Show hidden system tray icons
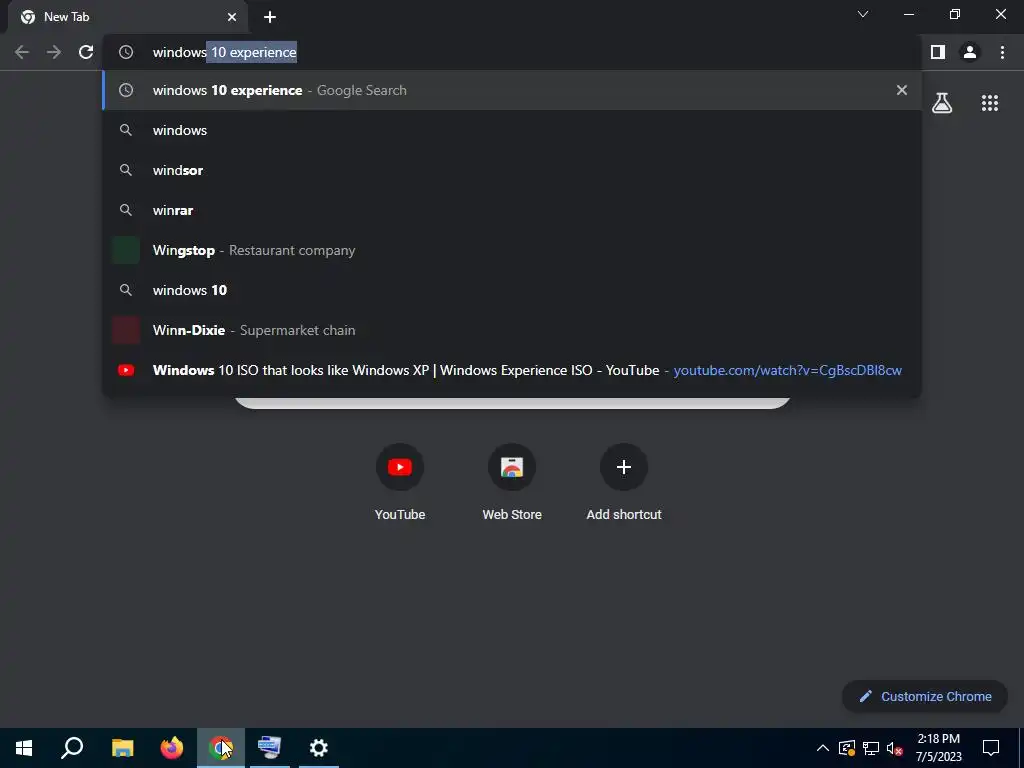The width and height of the screenshot is (1024, 768). coord(823,748)
